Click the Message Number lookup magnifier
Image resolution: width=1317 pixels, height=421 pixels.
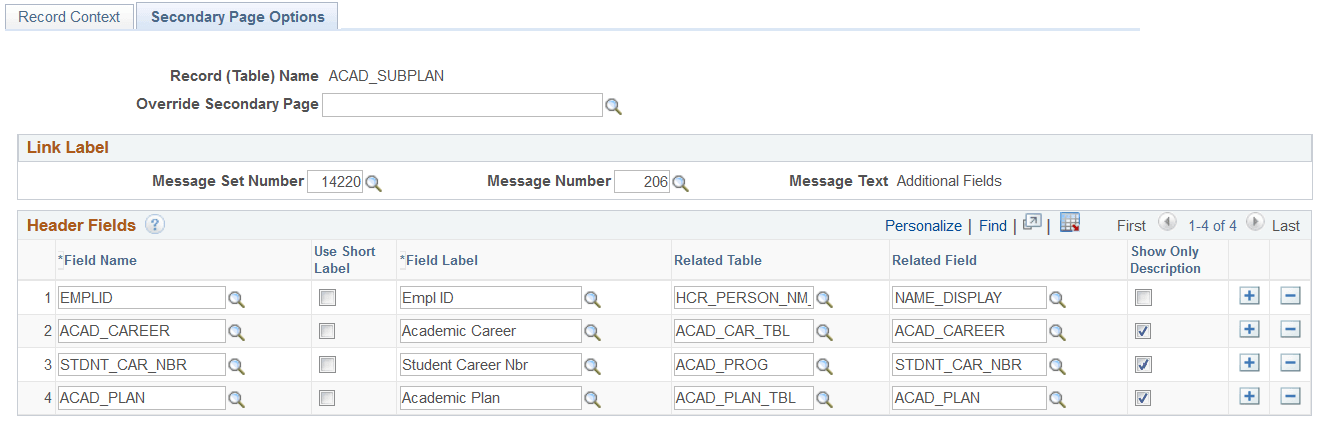[679, 183]
